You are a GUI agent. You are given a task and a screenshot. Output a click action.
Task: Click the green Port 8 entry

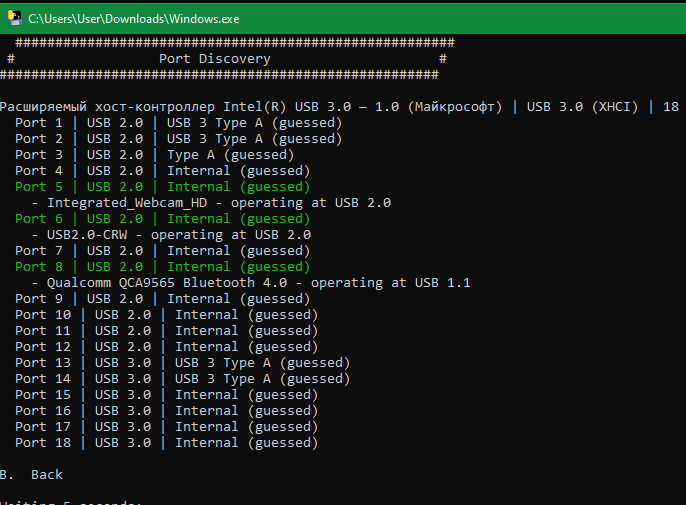click(162, 267)
